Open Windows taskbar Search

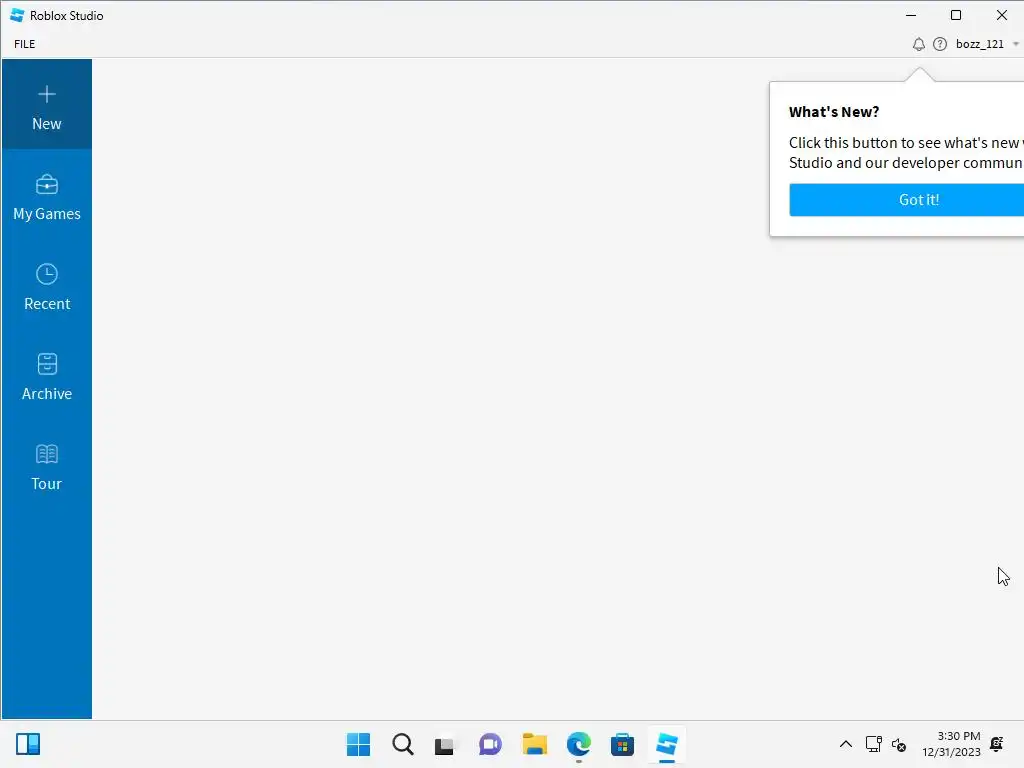point(403,744)
